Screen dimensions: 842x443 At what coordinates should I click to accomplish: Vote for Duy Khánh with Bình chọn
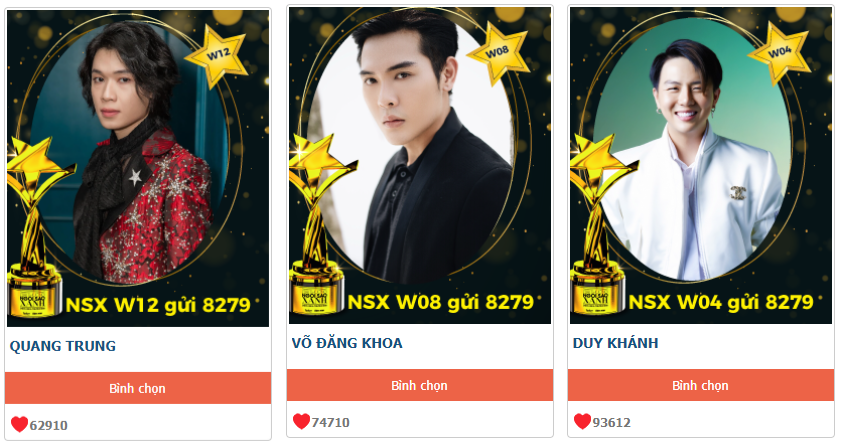(x=701, y=386)
